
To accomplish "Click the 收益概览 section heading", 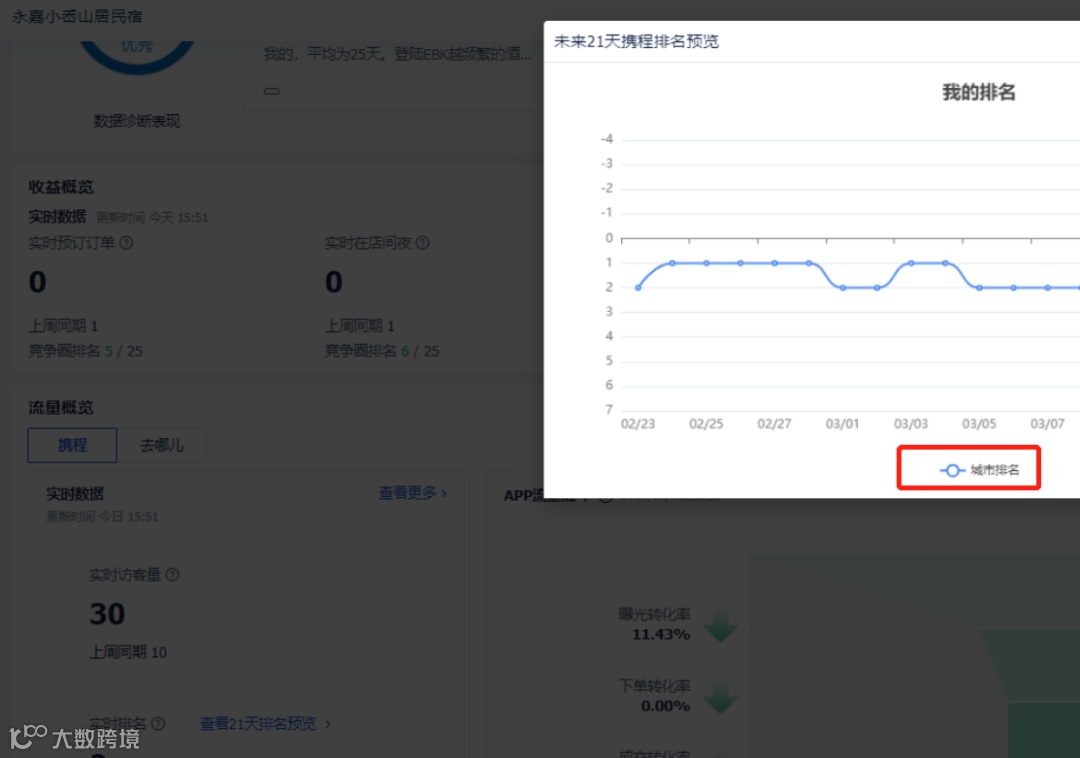I will [61, 187].
